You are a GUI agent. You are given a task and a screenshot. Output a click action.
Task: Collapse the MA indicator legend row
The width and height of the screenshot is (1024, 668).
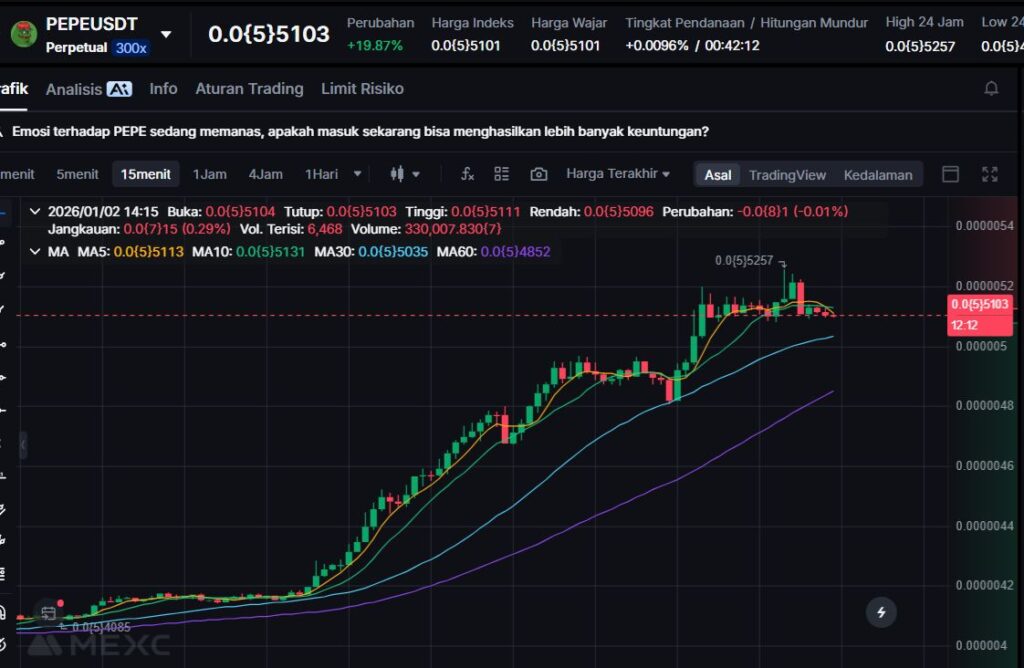coord(36,252)
